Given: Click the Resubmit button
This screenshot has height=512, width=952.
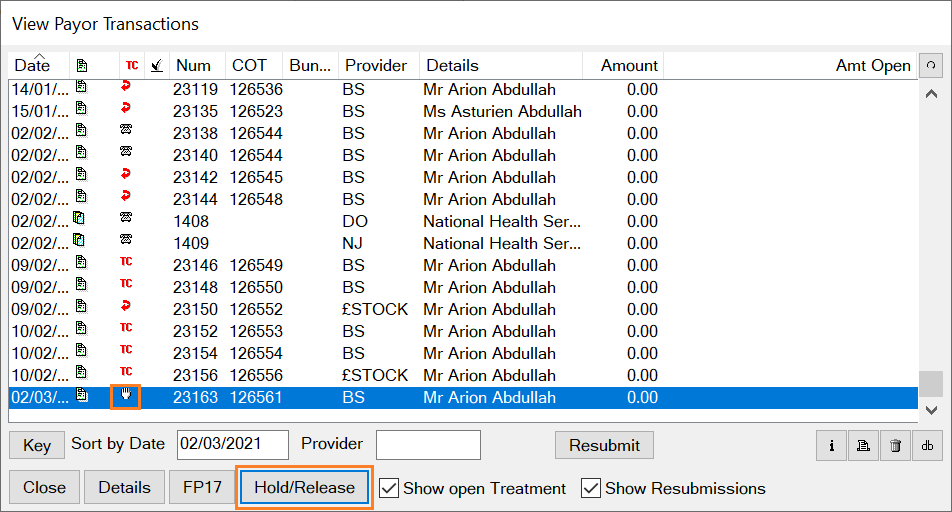Looking at the screenshot, I should click(604, 445).
